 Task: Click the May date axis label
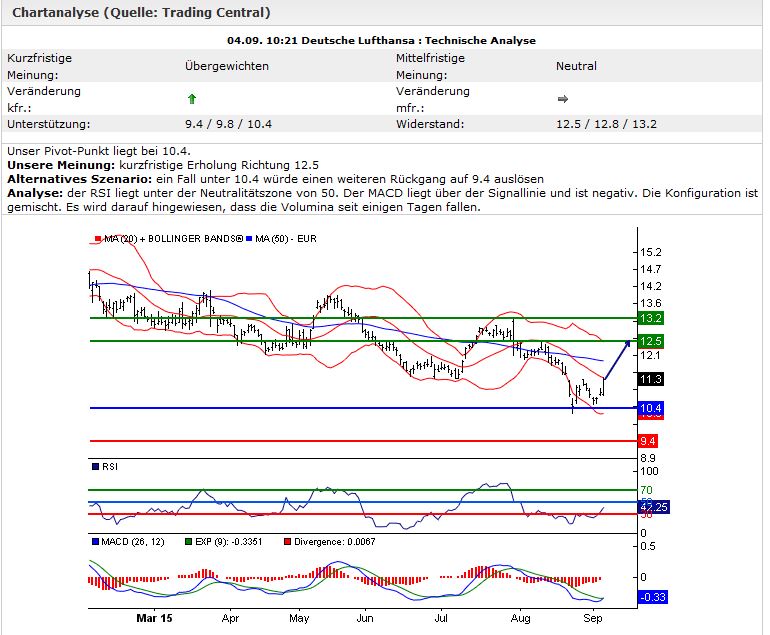(299, 618)
